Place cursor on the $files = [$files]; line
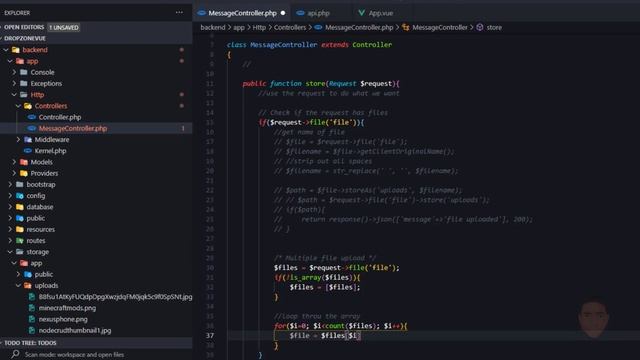This screenshot has width=640, height=360. (325, 287)
